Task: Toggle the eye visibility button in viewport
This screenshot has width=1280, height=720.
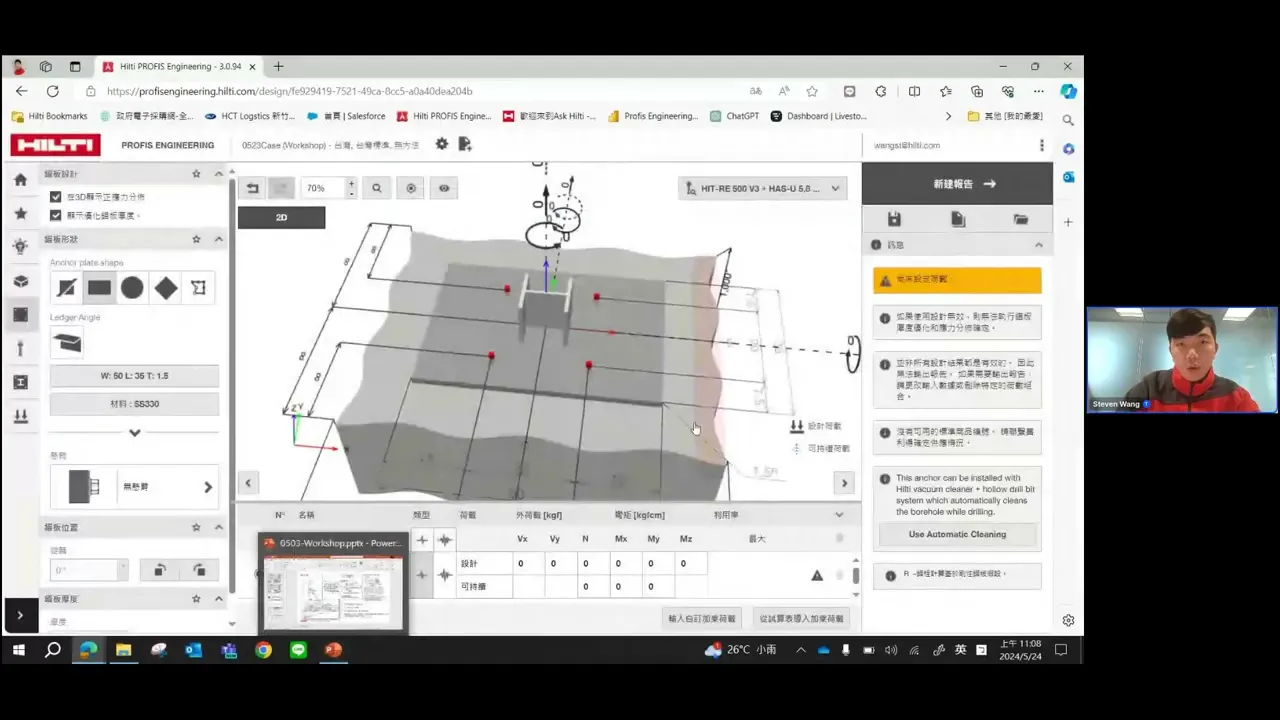Action: click(444, 188)
